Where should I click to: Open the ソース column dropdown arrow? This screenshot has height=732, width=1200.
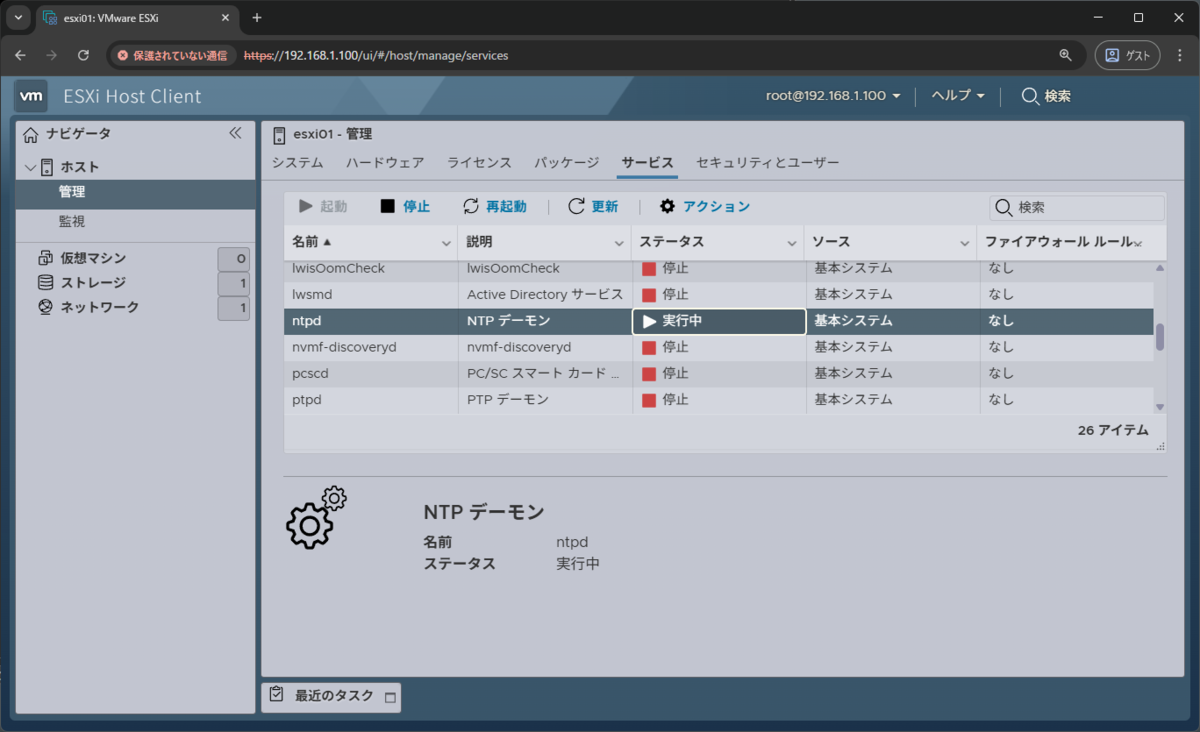pyautogui.click(x=966, y=243)
